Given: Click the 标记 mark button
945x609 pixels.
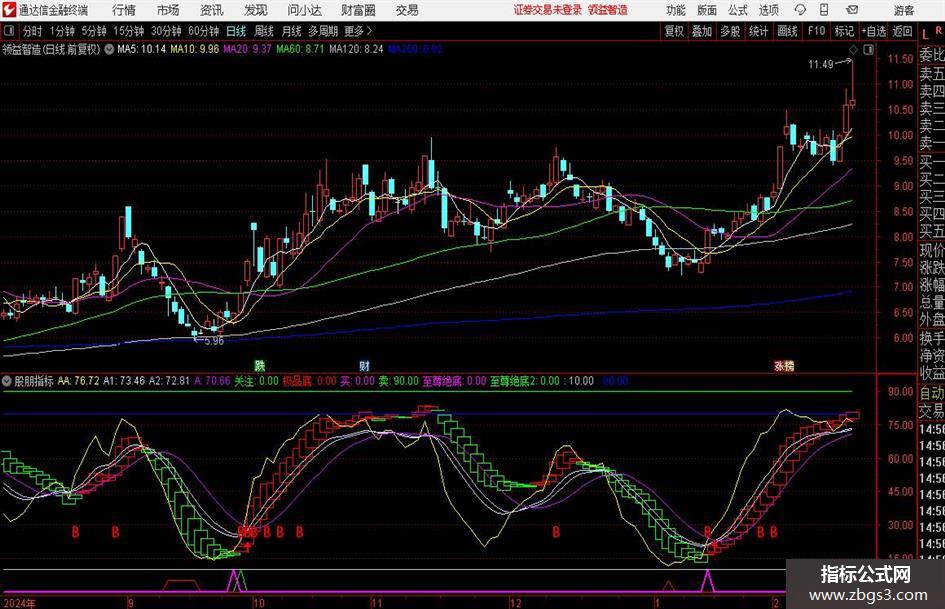Looking at the screenshot, I should click(844, 31).
